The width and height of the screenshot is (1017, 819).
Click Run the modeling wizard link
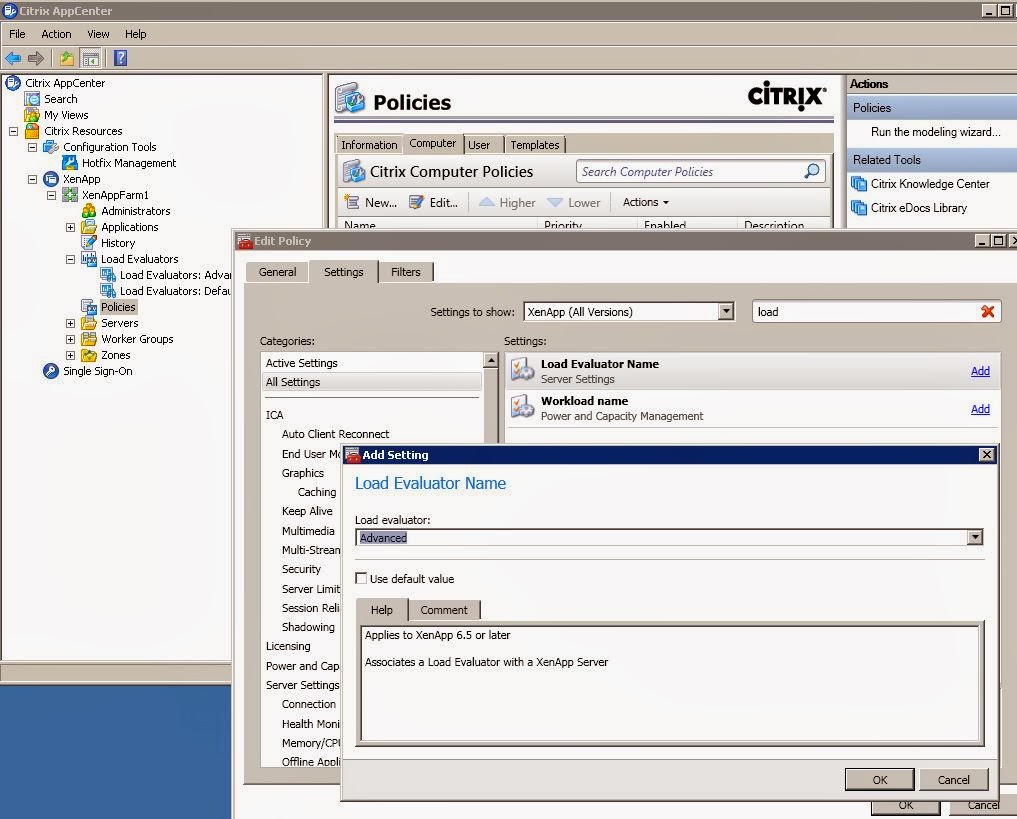coord(935,132)
